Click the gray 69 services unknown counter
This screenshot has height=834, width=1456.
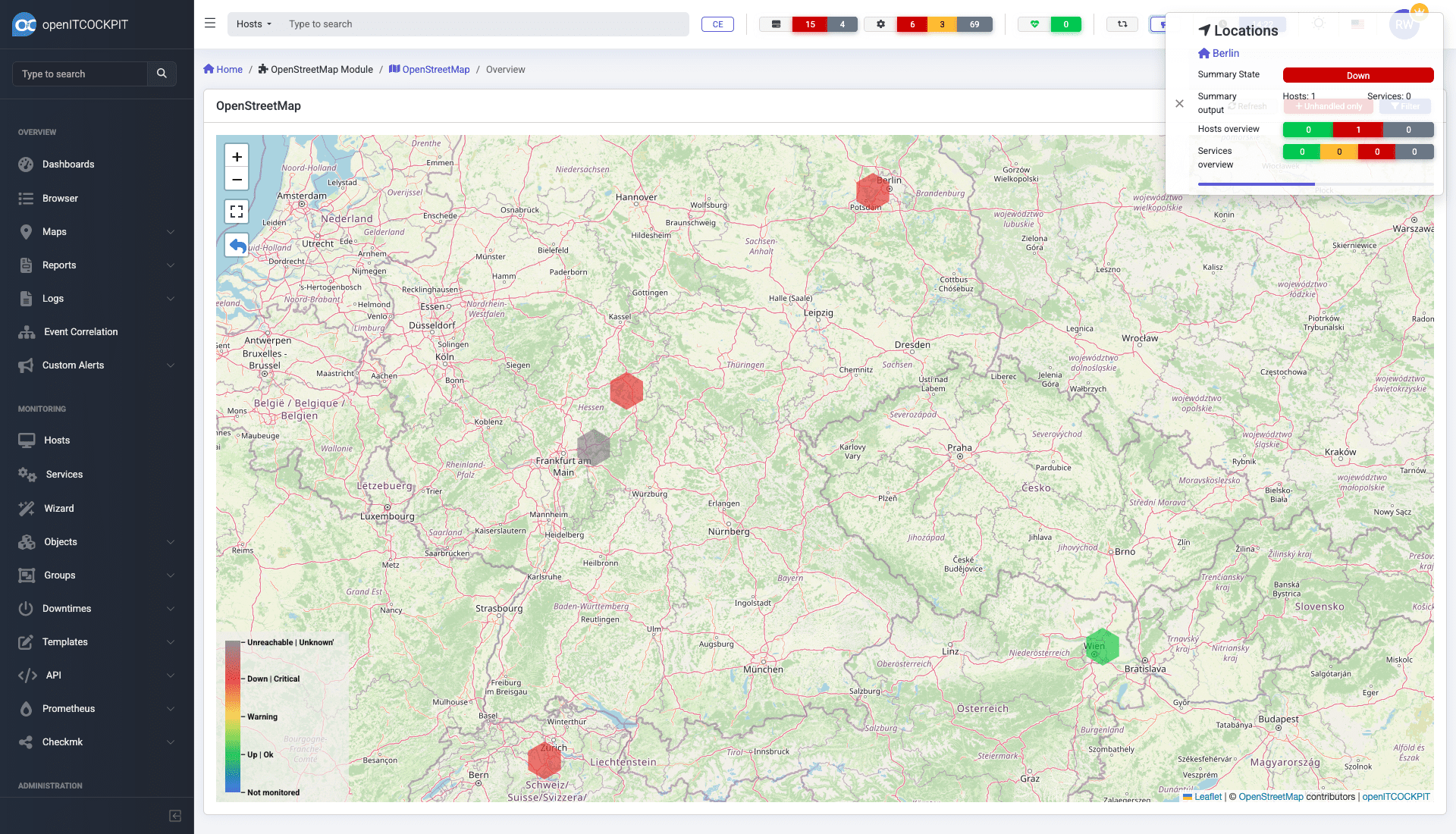[x=974, y=24]
